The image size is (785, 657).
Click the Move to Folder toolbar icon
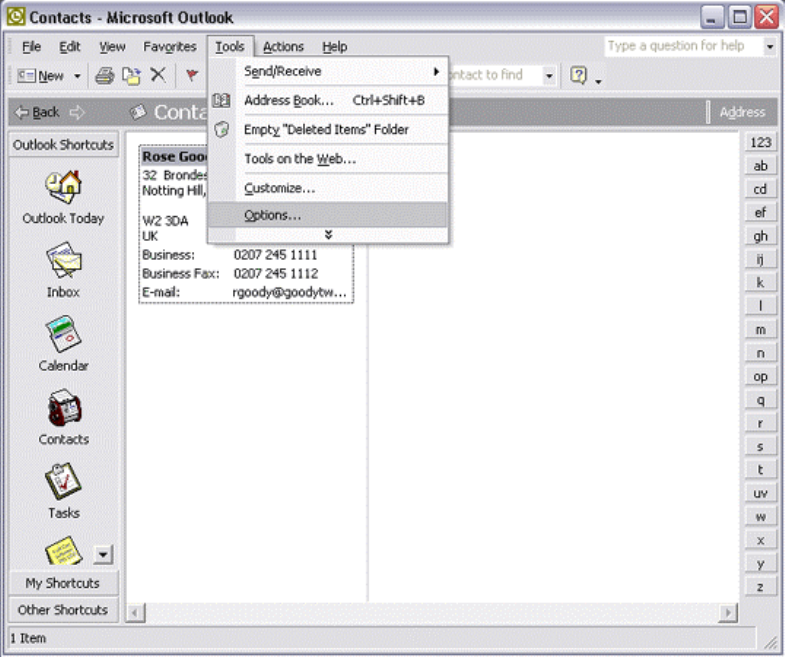pyautogui.click(x=132, y=76)
